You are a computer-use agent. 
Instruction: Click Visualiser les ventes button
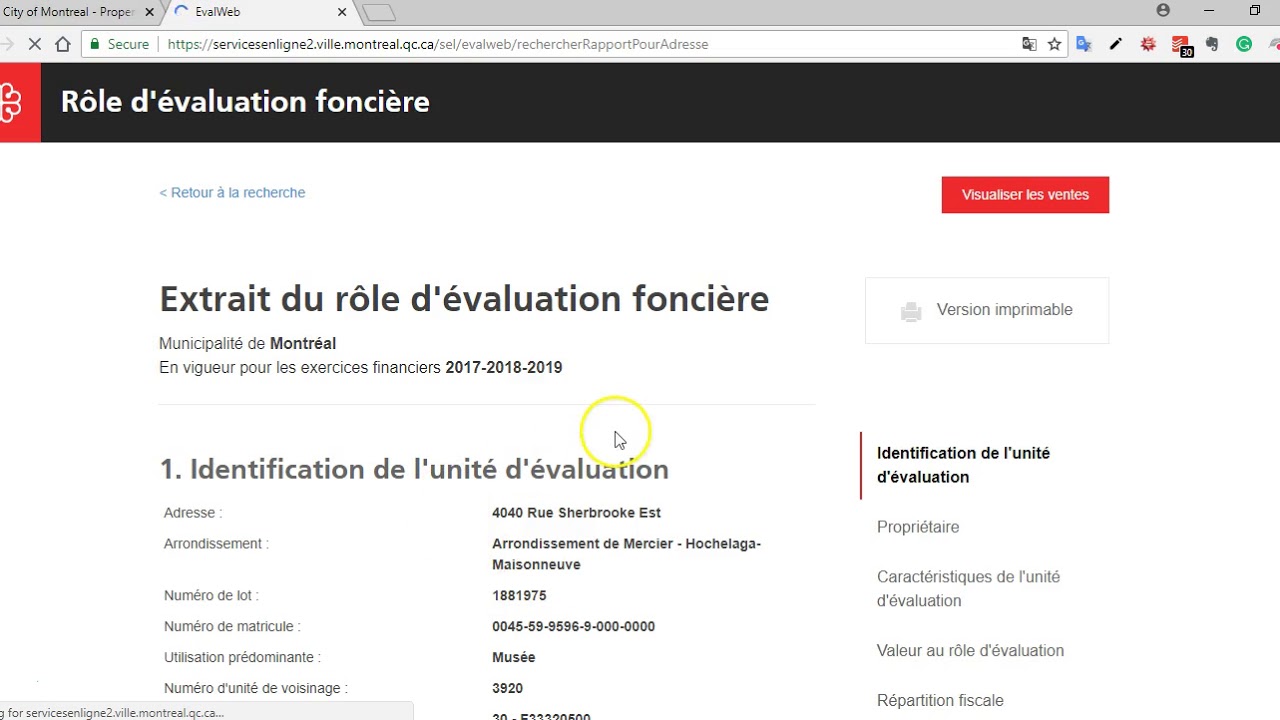[1025, 195]
